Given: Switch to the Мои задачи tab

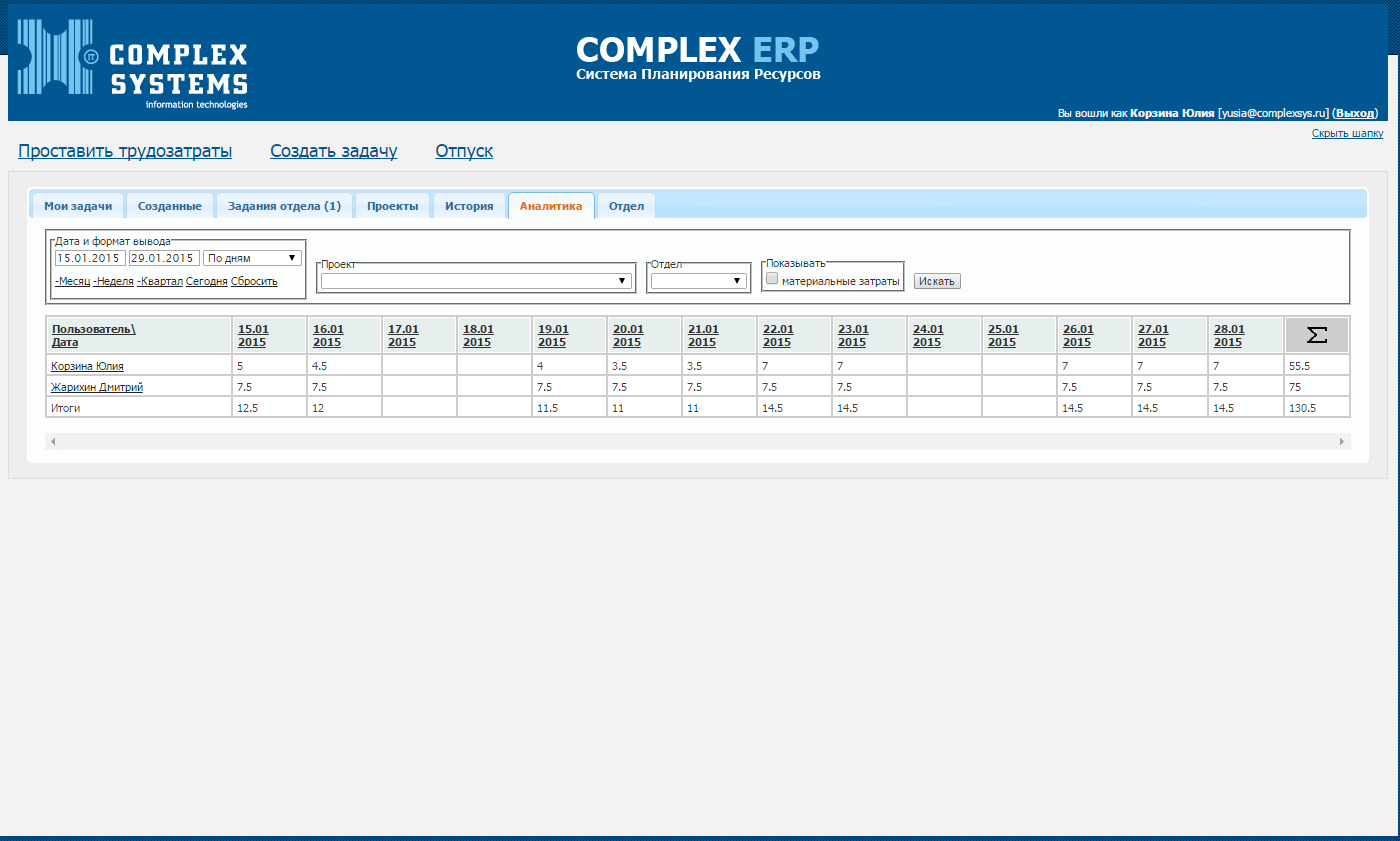Looking at the screenshot, I should coord(78,206).
